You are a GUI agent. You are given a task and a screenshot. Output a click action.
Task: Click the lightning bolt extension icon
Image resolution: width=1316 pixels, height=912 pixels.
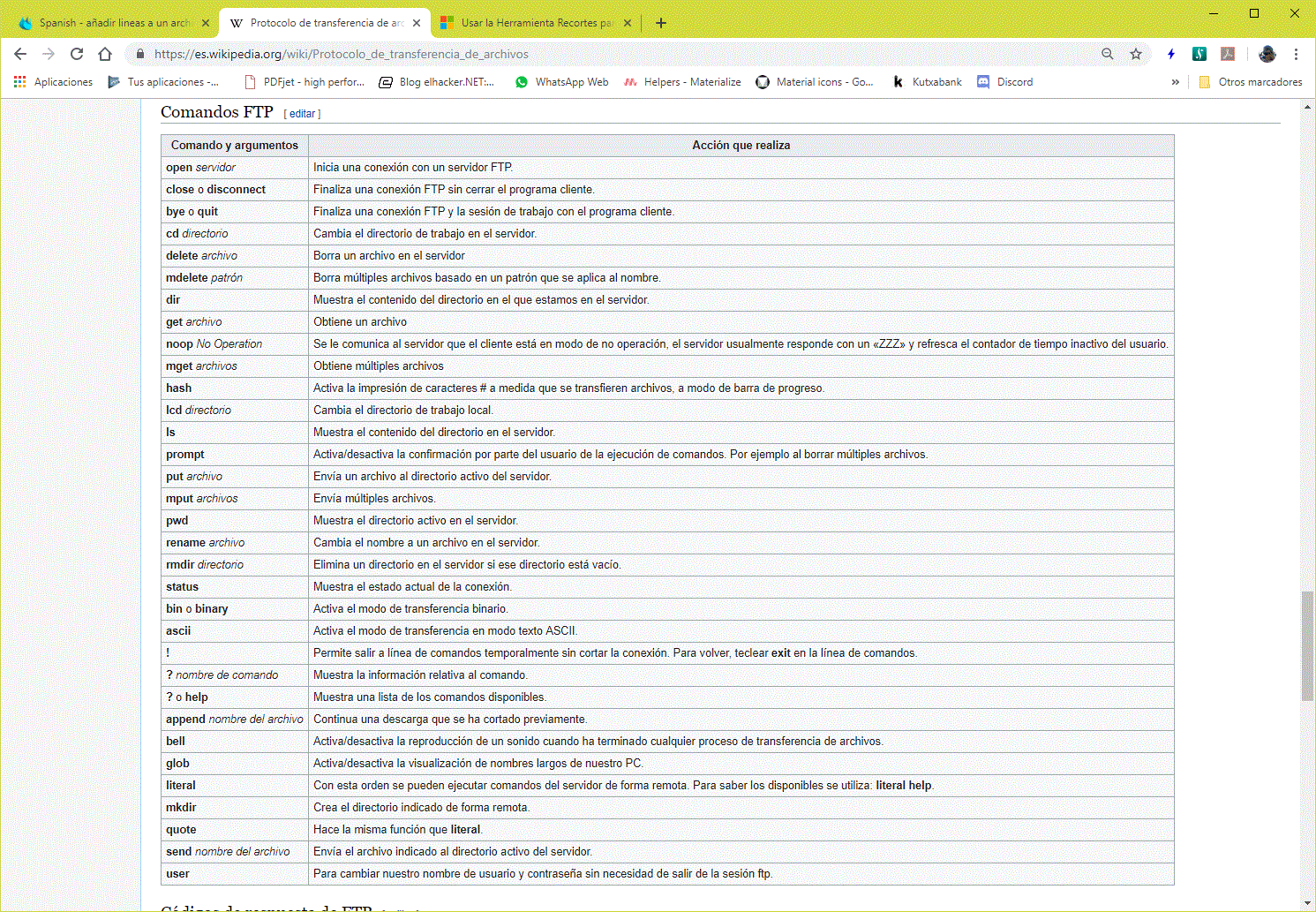(x=1171, y=54)
